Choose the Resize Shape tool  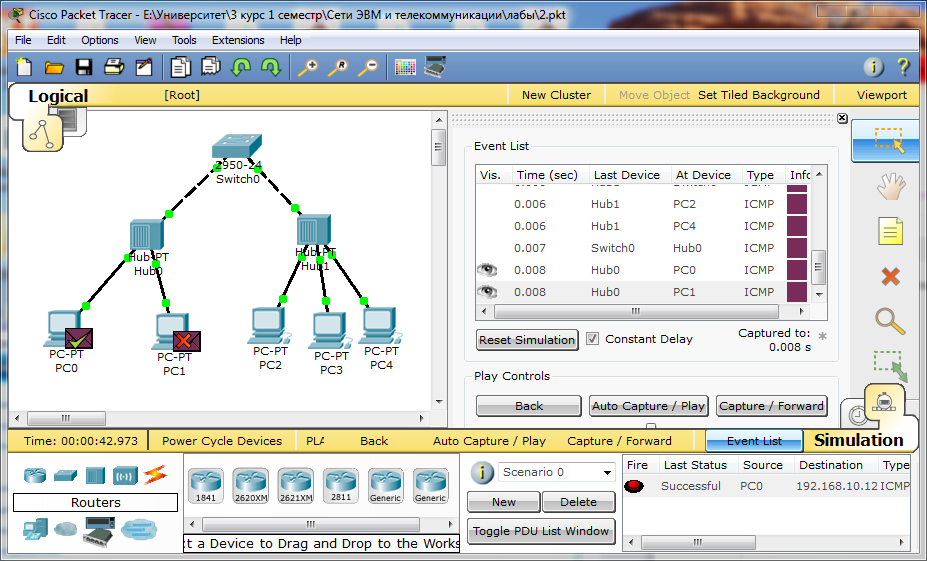point(890,367)
